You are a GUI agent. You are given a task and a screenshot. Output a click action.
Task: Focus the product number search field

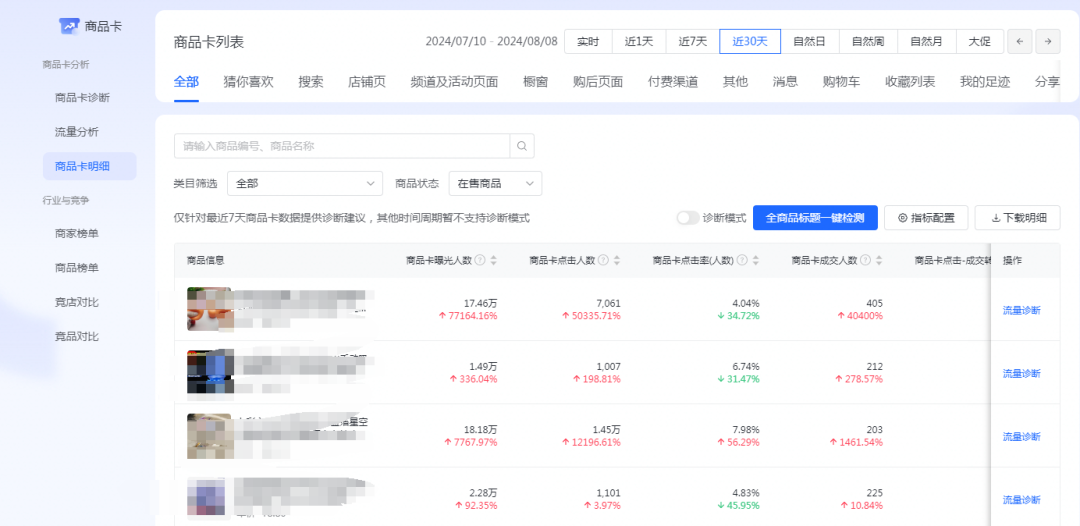[x=342, y=146]
